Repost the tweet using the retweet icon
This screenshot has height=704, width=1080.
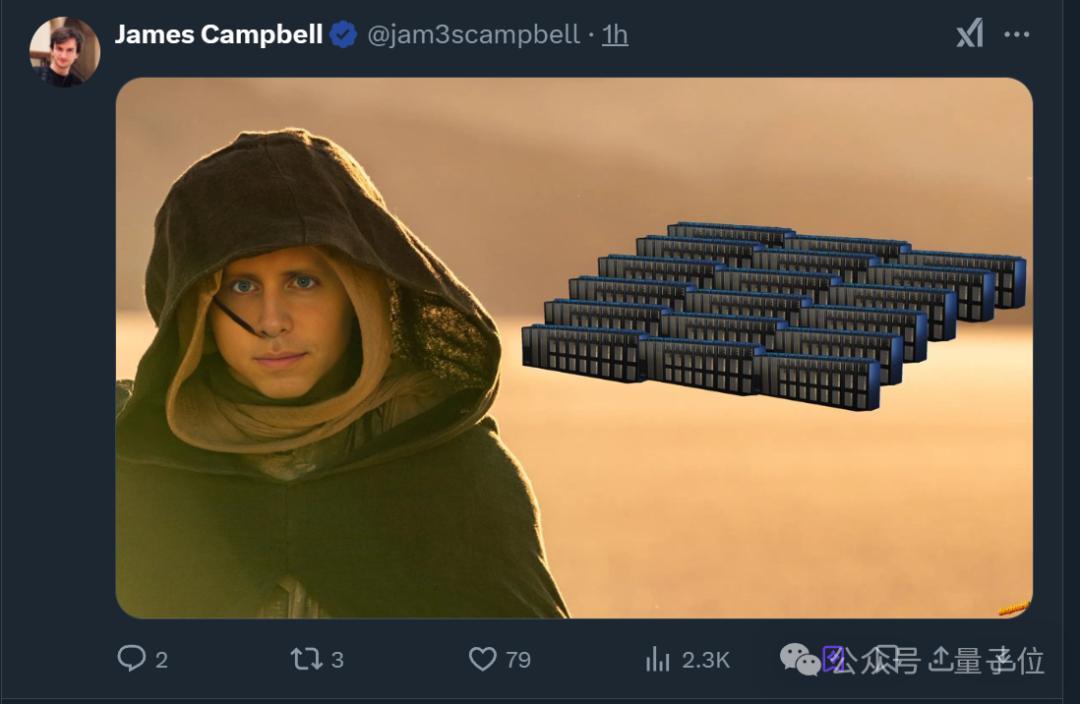pyautogui.click(x=305, y=658)
